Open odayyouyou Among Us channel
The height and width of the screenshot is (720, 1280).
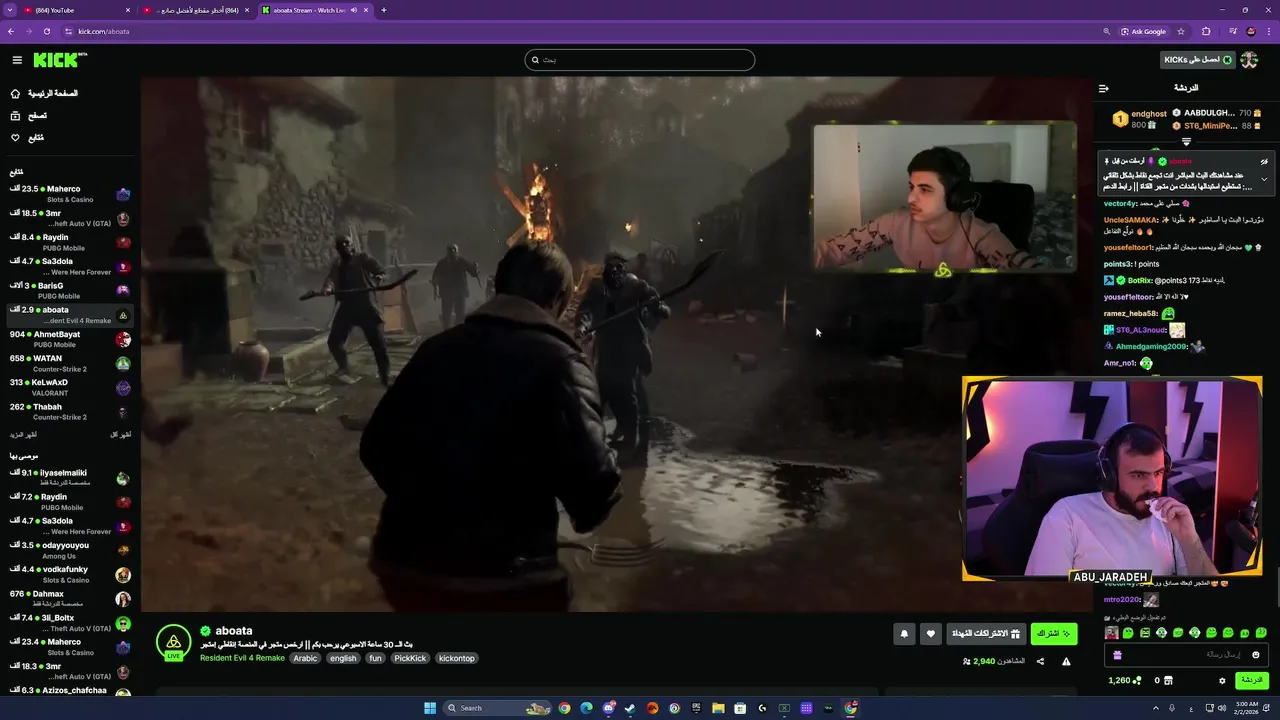click(70, 550)
